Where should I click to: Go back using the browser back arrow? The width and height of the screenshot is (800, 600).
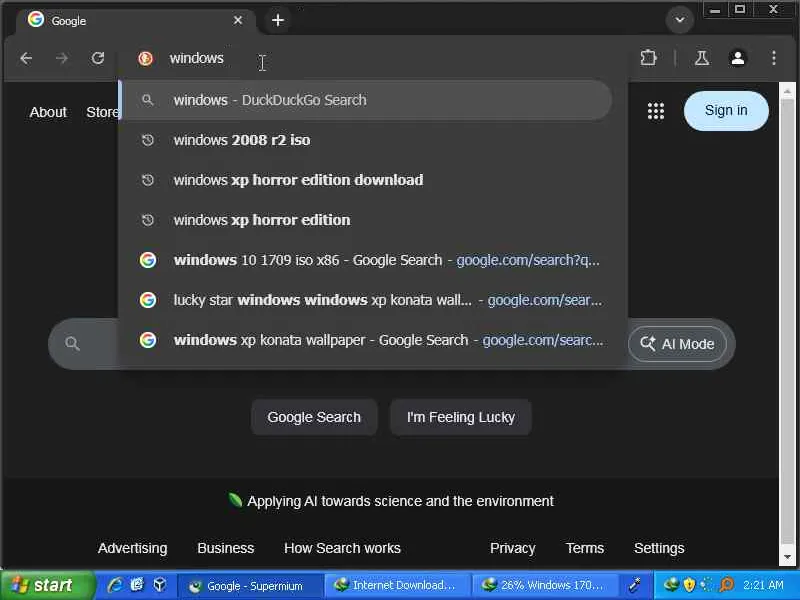click(26, 59)
